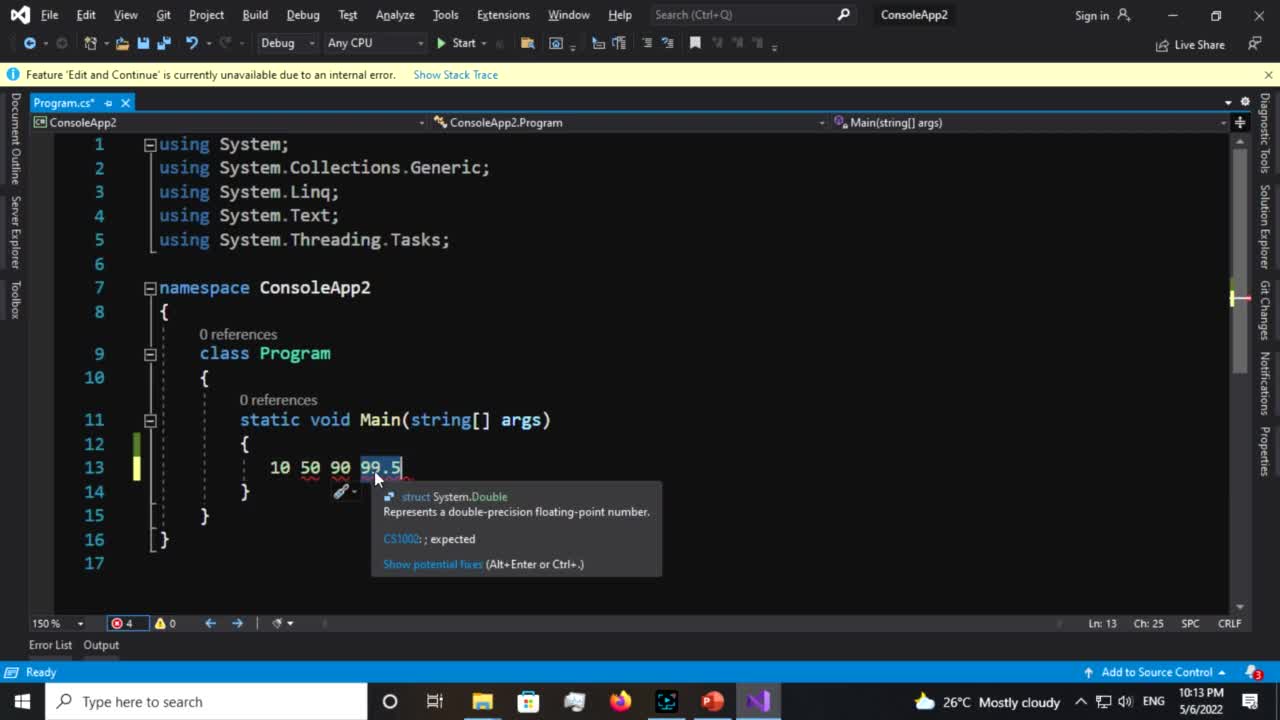Click the Open File folder icon in toolbar

point(122,43)
